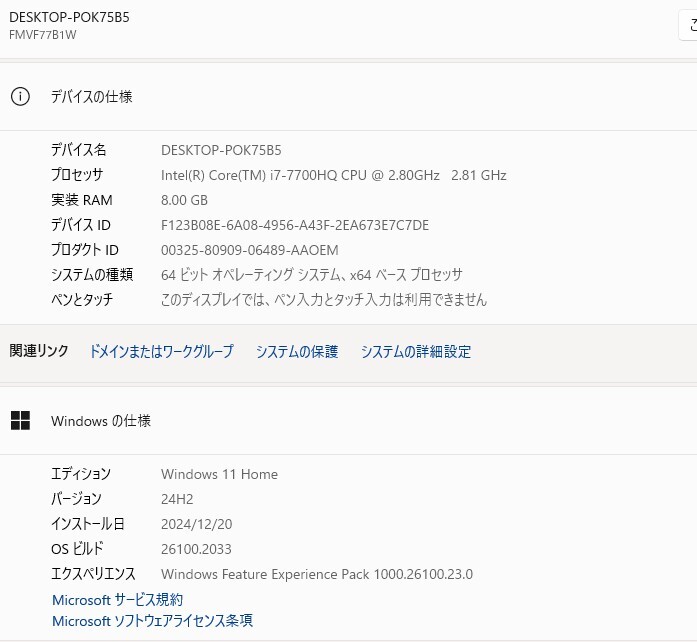Click the Windows 11 Home edition value
697x642 pixels.
(x=219, y=474)
